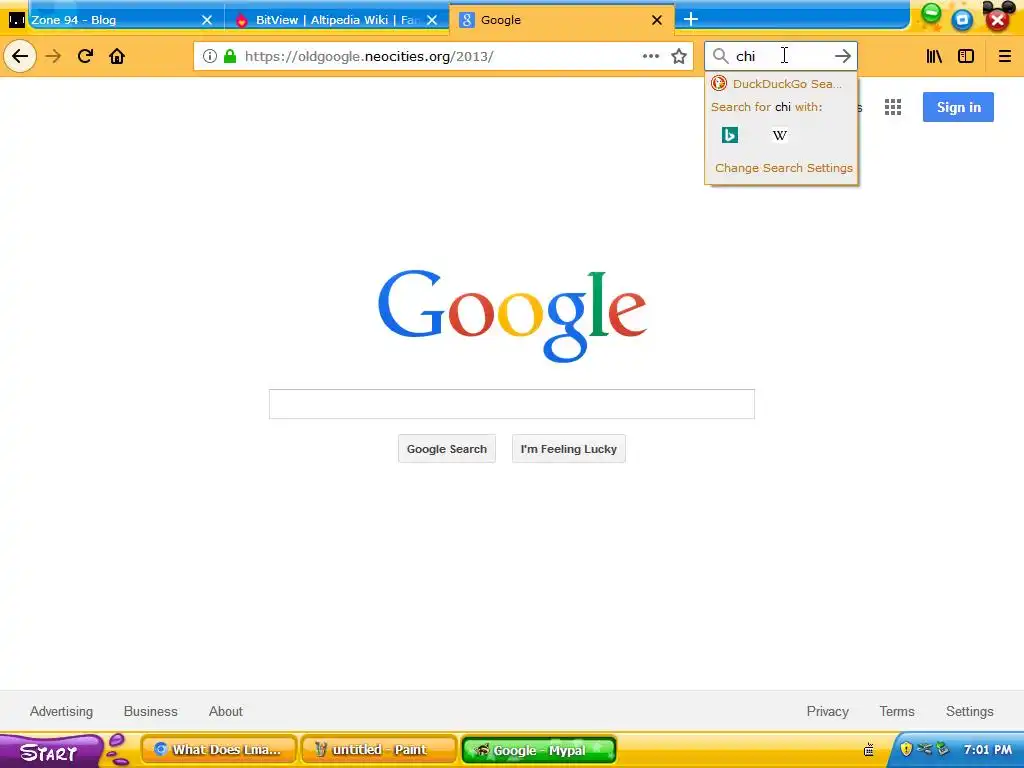Click the Google logo
Screen dimensions: 1024x768
pos(512,315)
